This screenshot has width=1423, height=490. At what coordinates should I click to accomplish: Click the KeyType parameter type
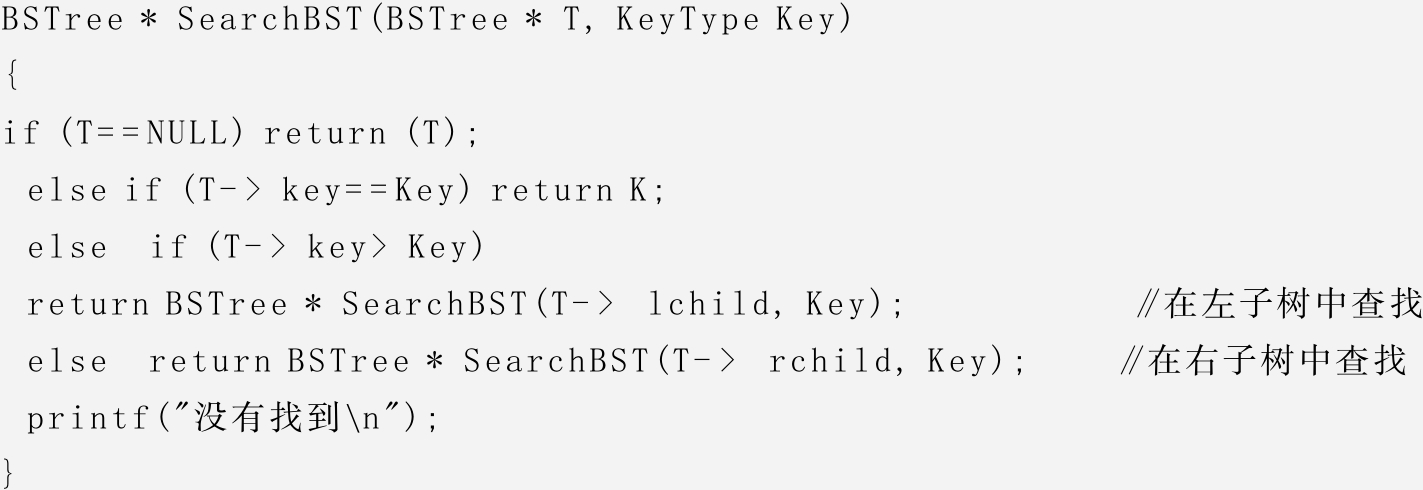pyautogui.click(x=688, y=20)
